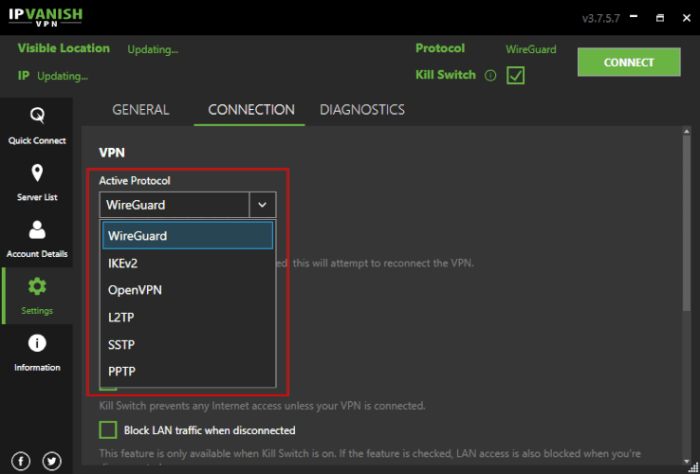Collapse the Active Protocol dropdown arrow

(262, 205)
